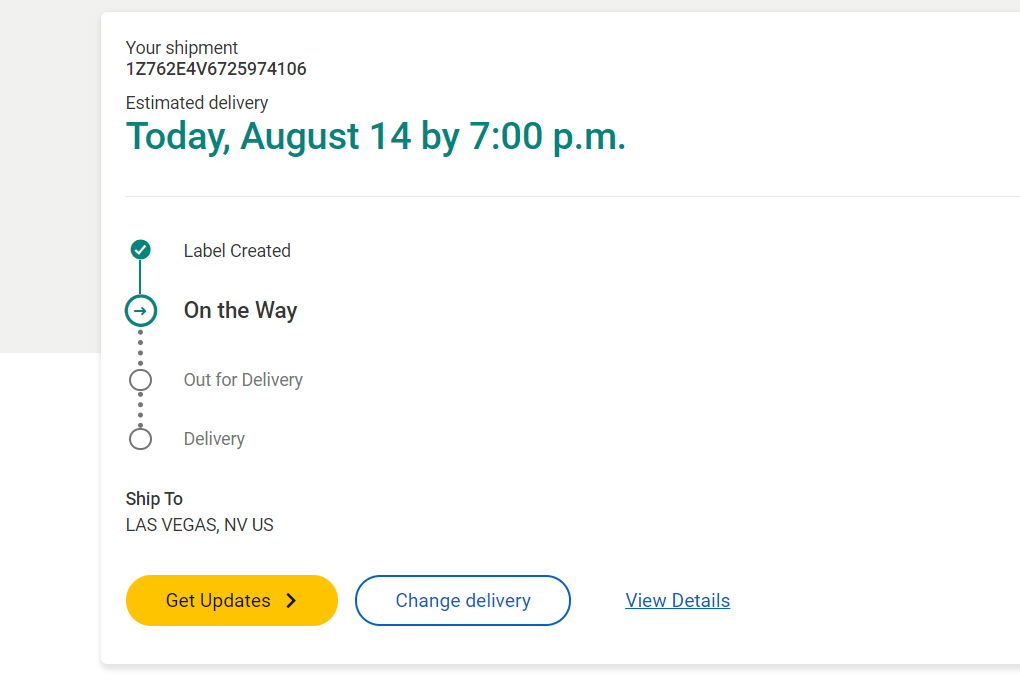Click solid progress line under Label Created
The height and width of the screenshot is (698, 1020).
(x=140, y=277)
